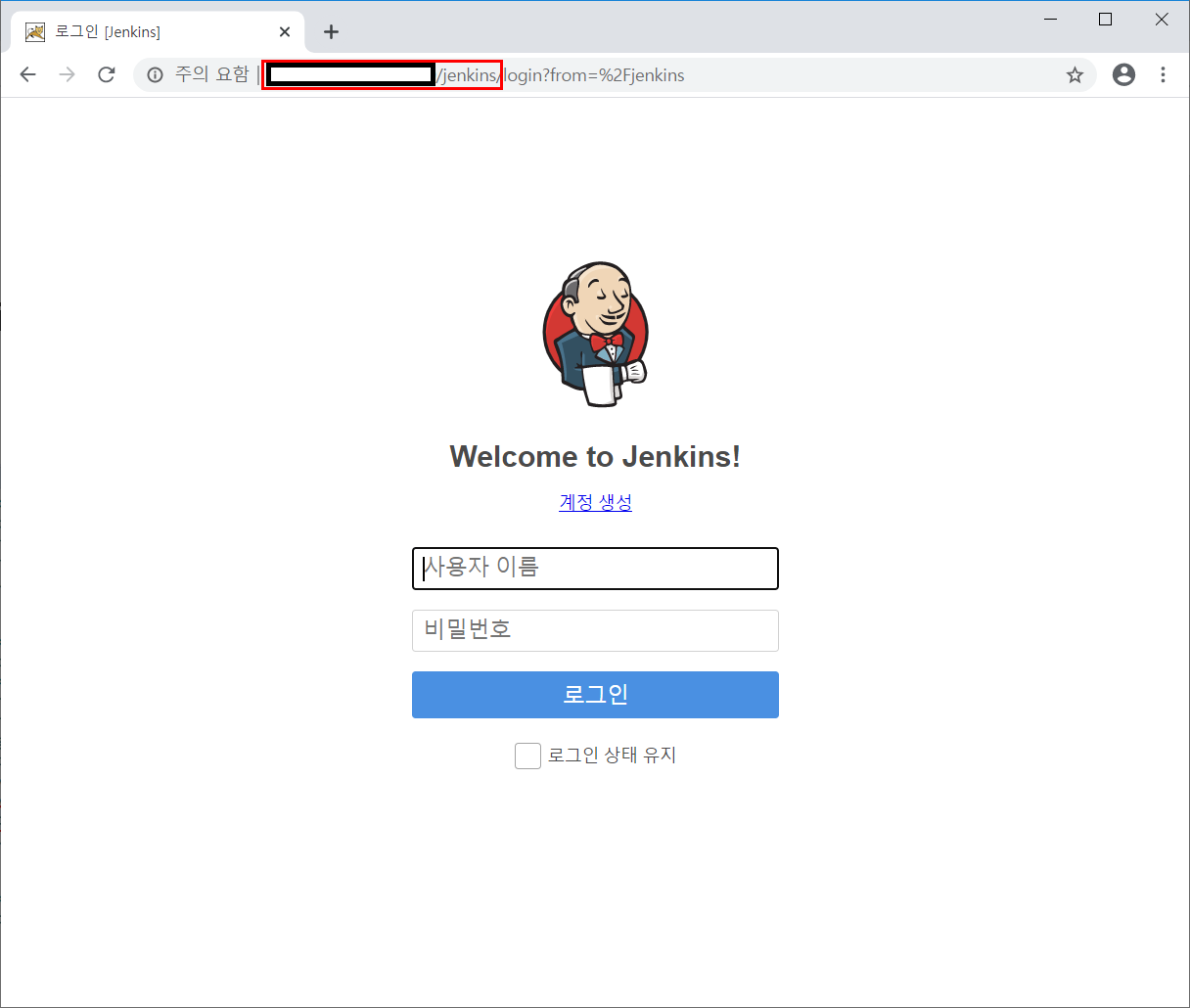Image resolution: width=1190 pixels, height=1008 pixels.
Task: Select the 로그인 [Jenkins] browser tab
Action: (158, 32)
